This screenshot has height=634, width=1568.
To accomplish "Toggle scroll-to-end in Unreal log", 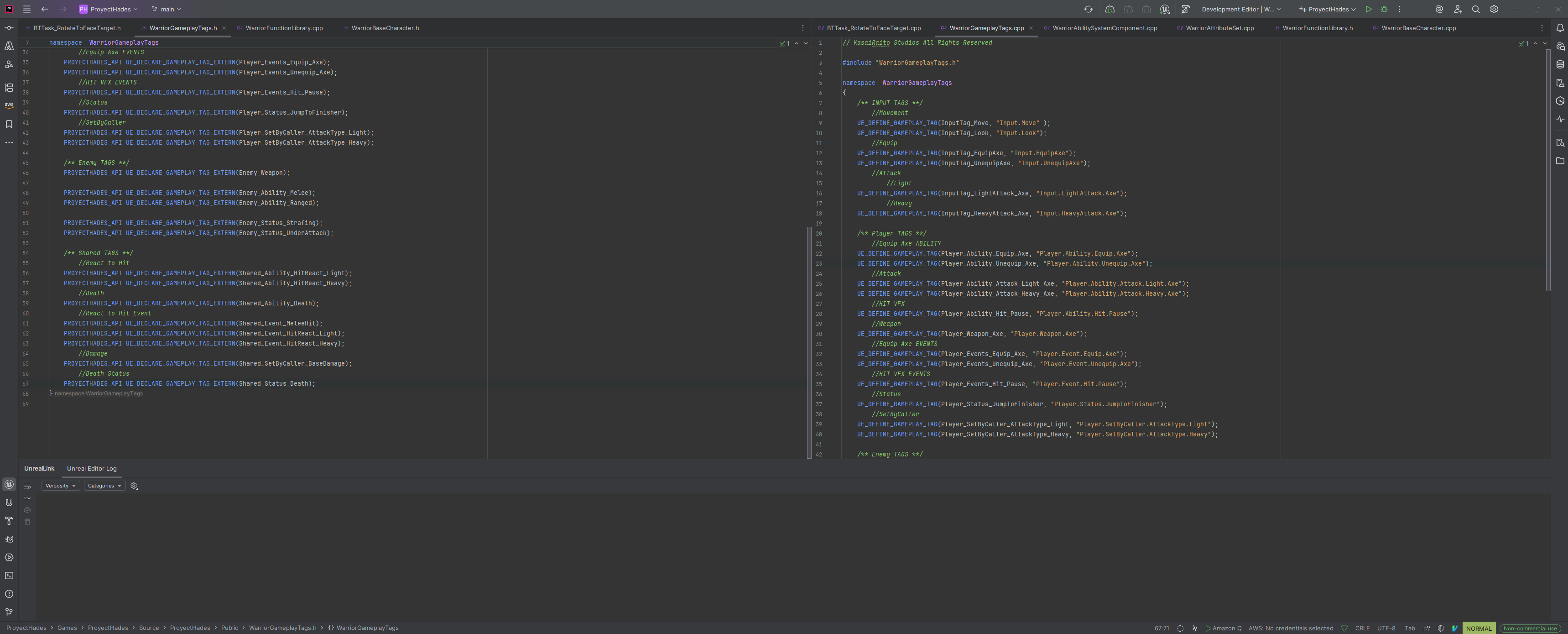I will coord(27,498).
